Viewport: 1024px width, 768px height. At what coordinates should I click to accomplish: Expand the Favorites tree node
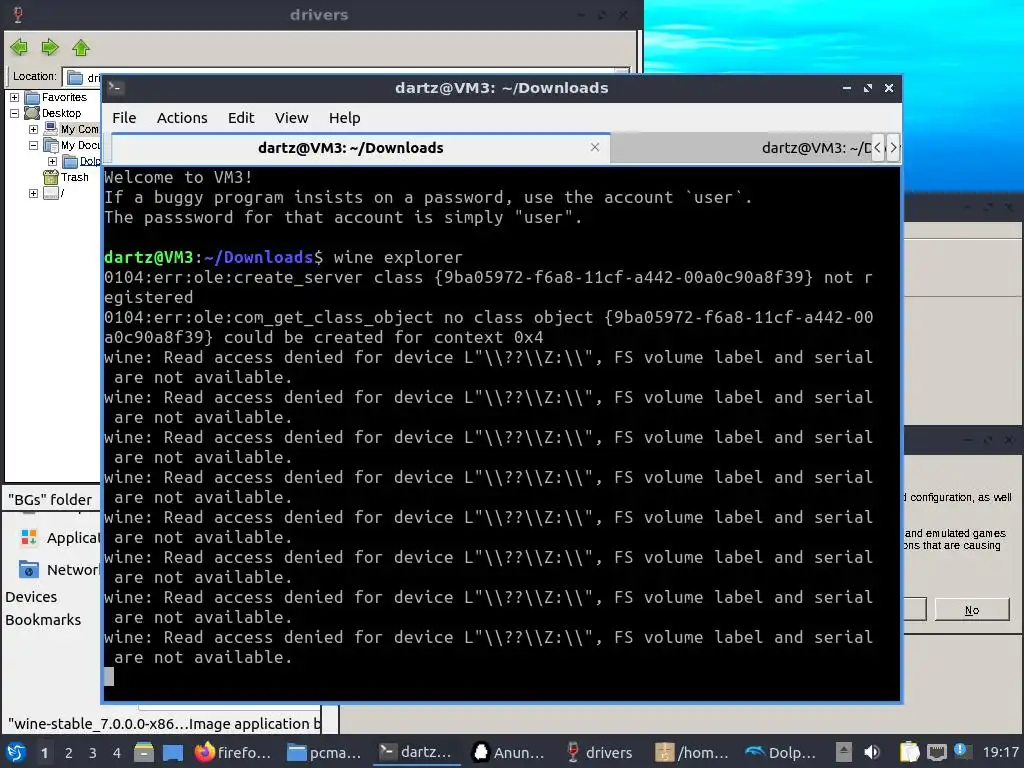(x=14, y=97)
